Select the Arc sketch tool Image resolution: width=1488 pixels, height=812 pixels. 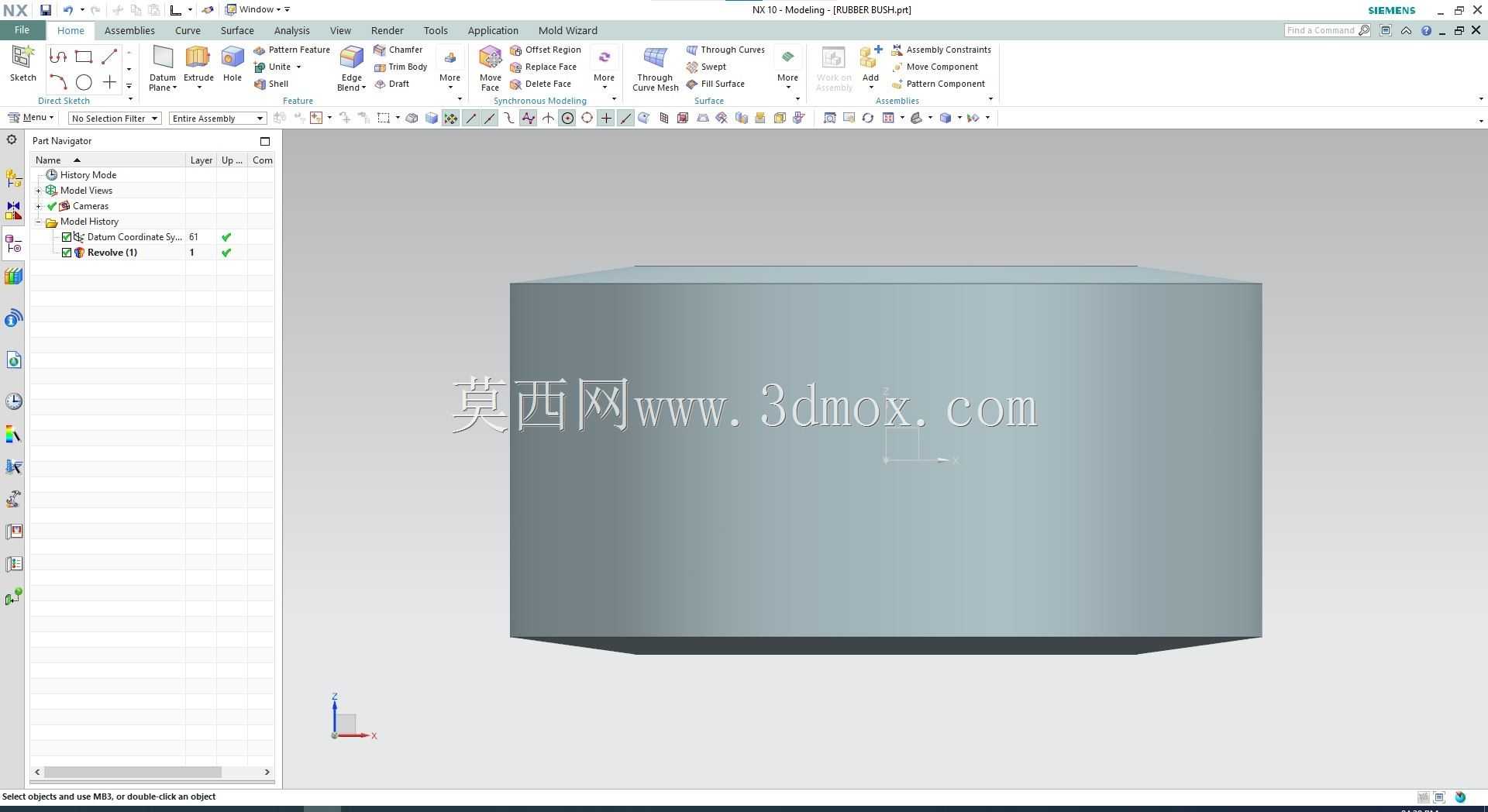point(57,82)
